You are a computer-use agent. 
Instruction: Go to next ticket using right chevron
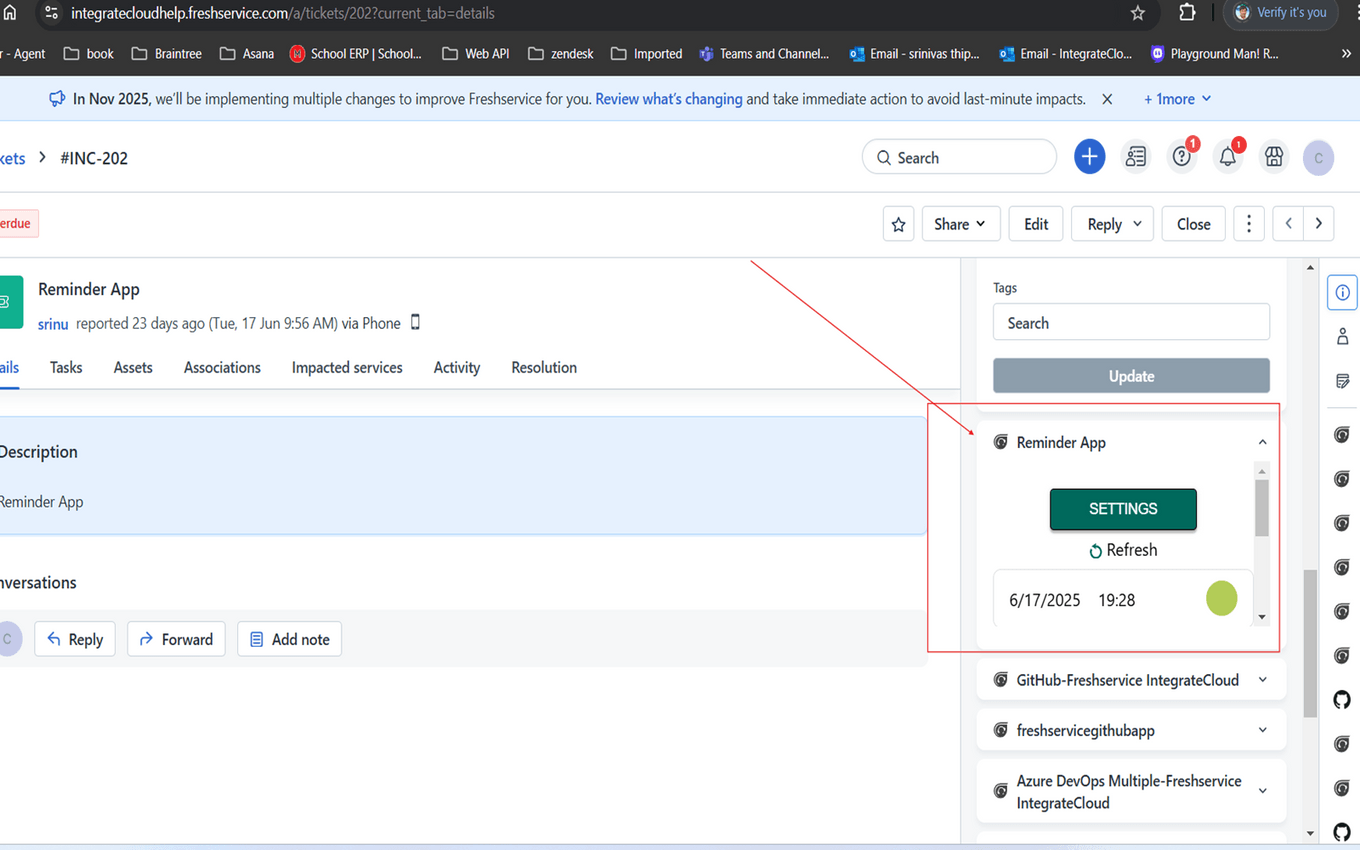1319,224
